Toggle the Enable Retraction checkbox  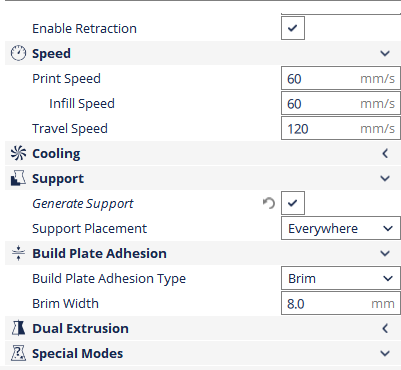293,28
